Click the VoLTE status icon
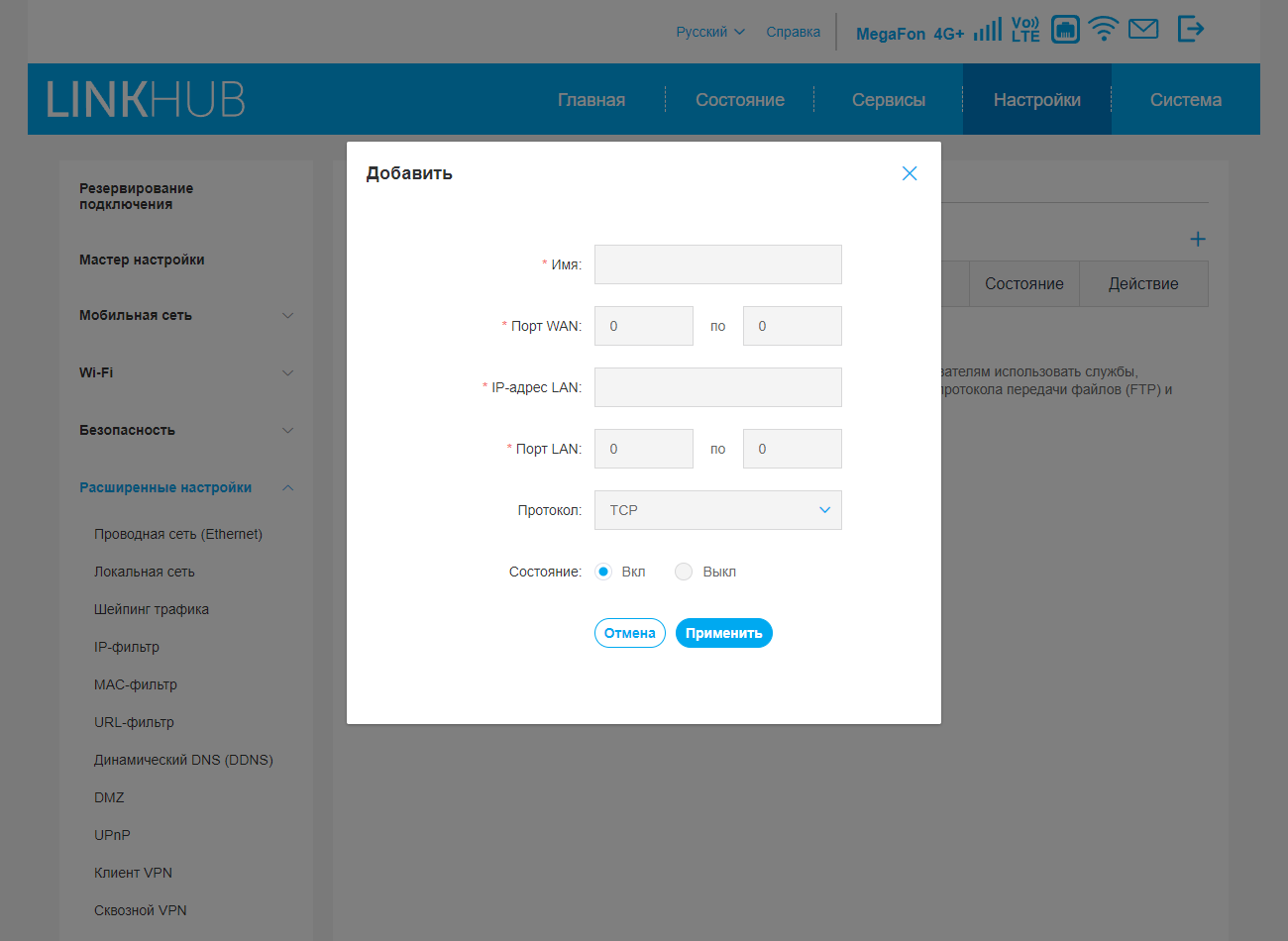 (1025, 29)
